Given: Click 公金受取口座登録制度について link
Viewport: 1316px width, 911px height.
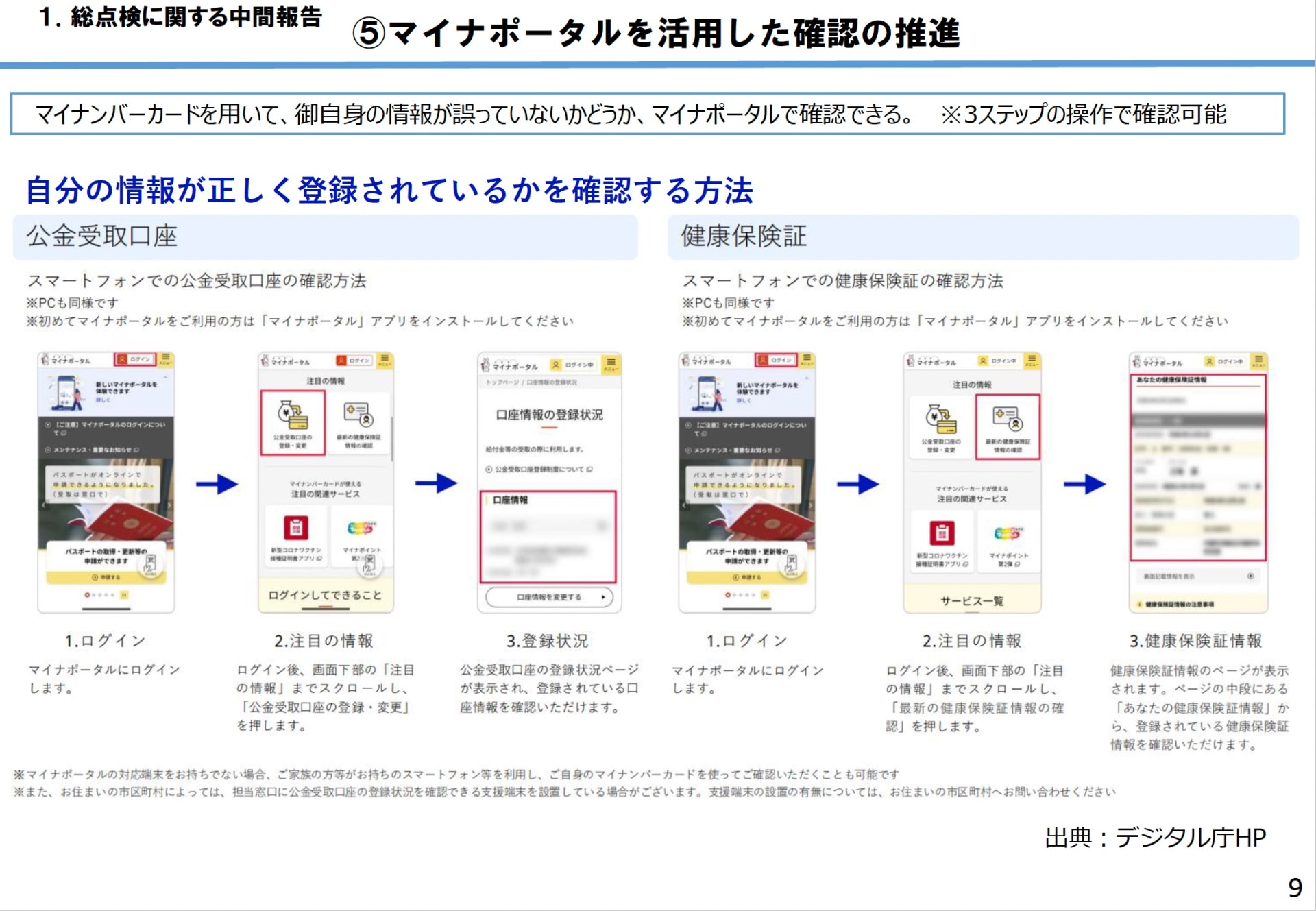Looking at the screenshot, I should point(539,470).
